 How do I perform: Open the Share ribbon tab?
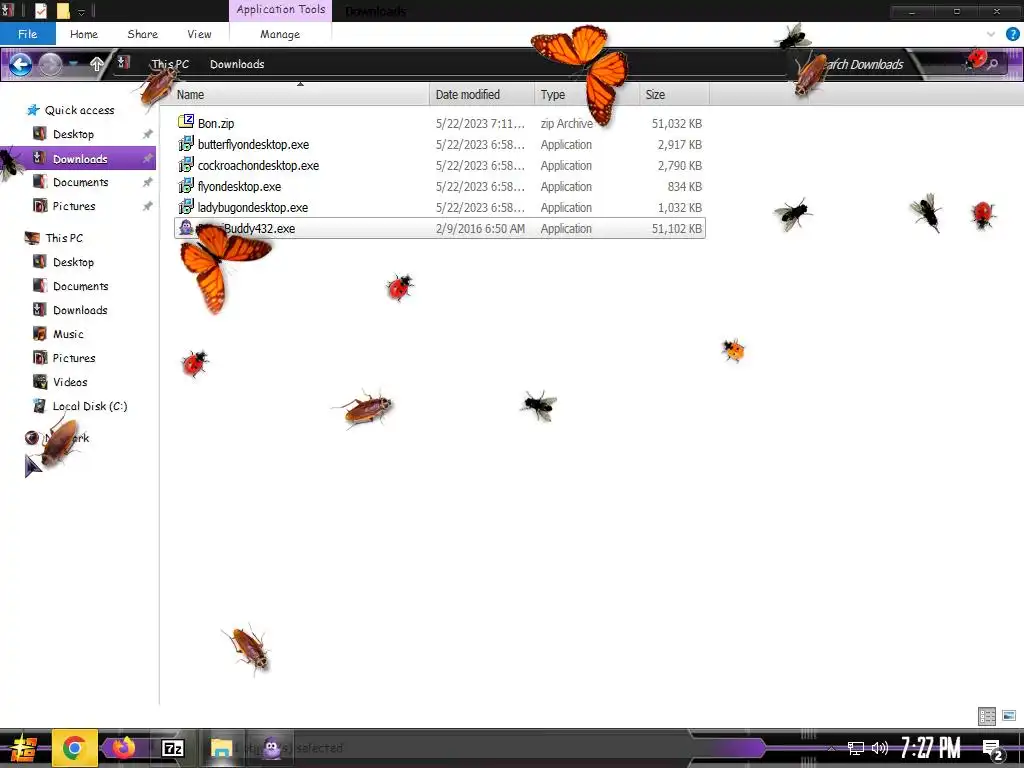(x=142, y=34)
